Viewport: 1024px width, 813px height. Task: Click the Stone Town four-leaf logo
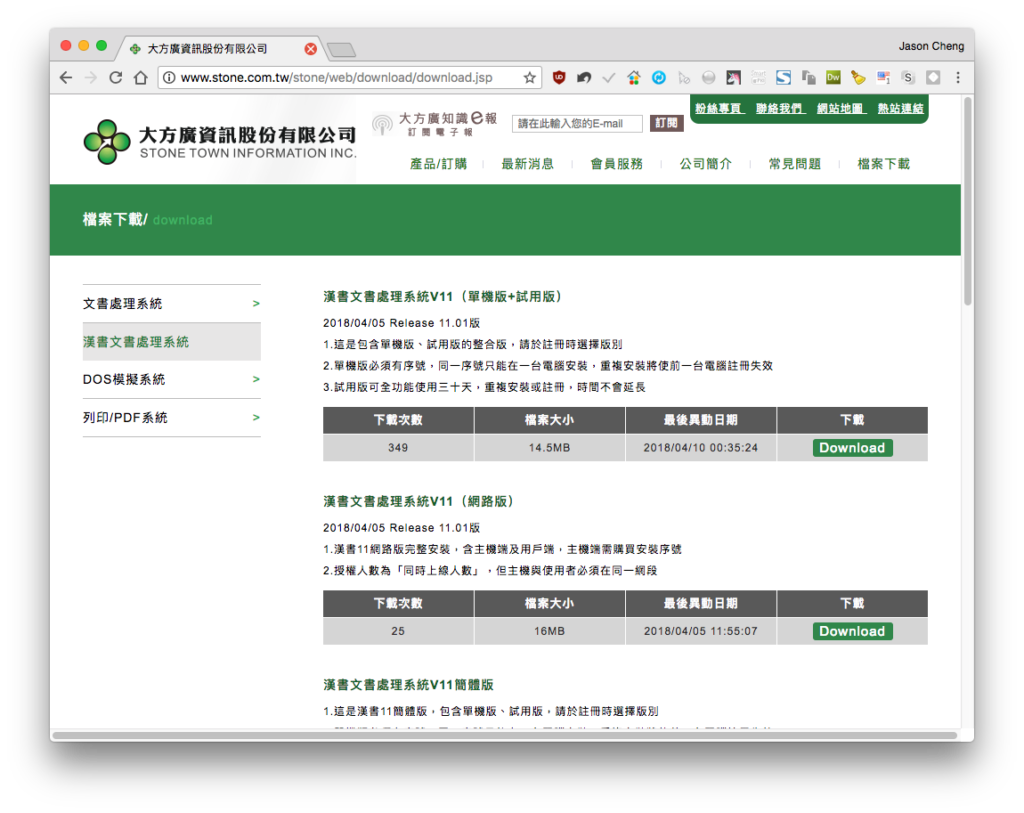click(106, 142)
